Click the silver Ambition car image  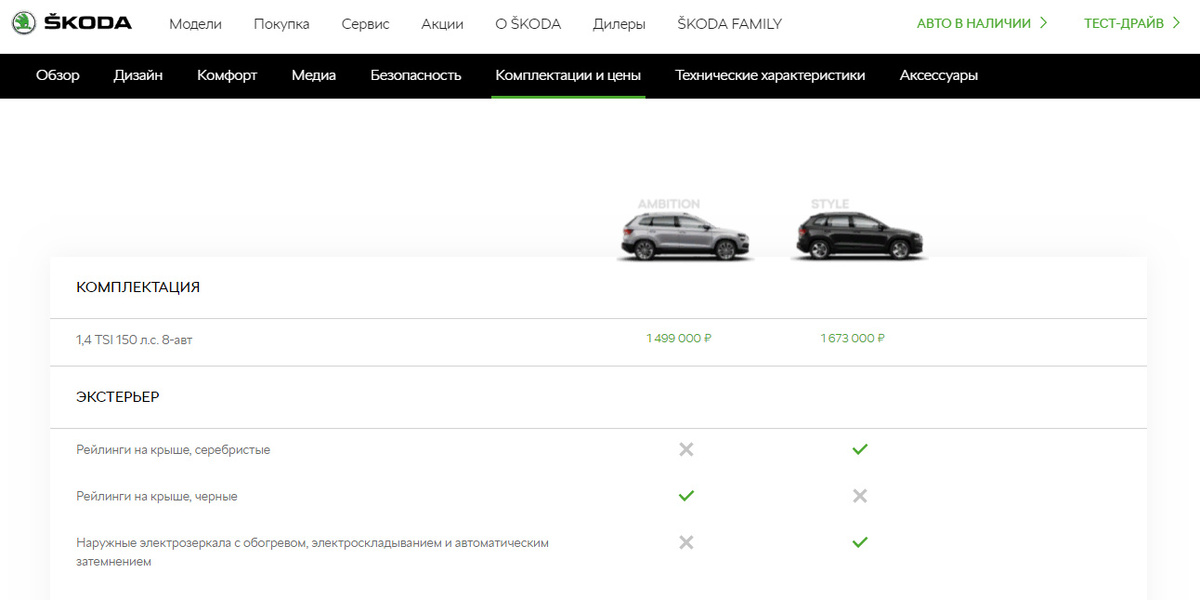(685, 237)
